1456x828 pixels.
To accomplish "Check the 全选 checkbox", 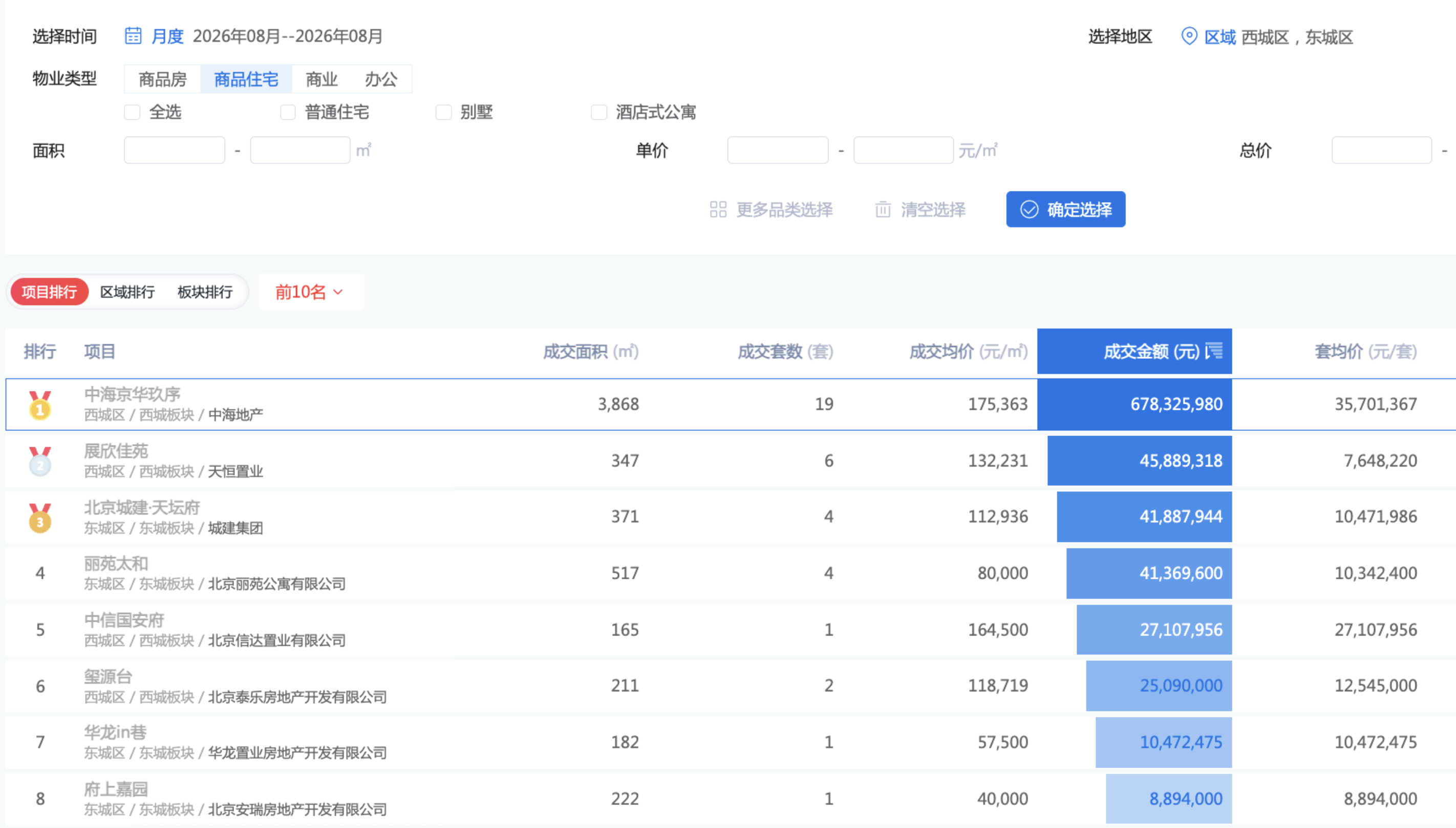I will [132, 112].
